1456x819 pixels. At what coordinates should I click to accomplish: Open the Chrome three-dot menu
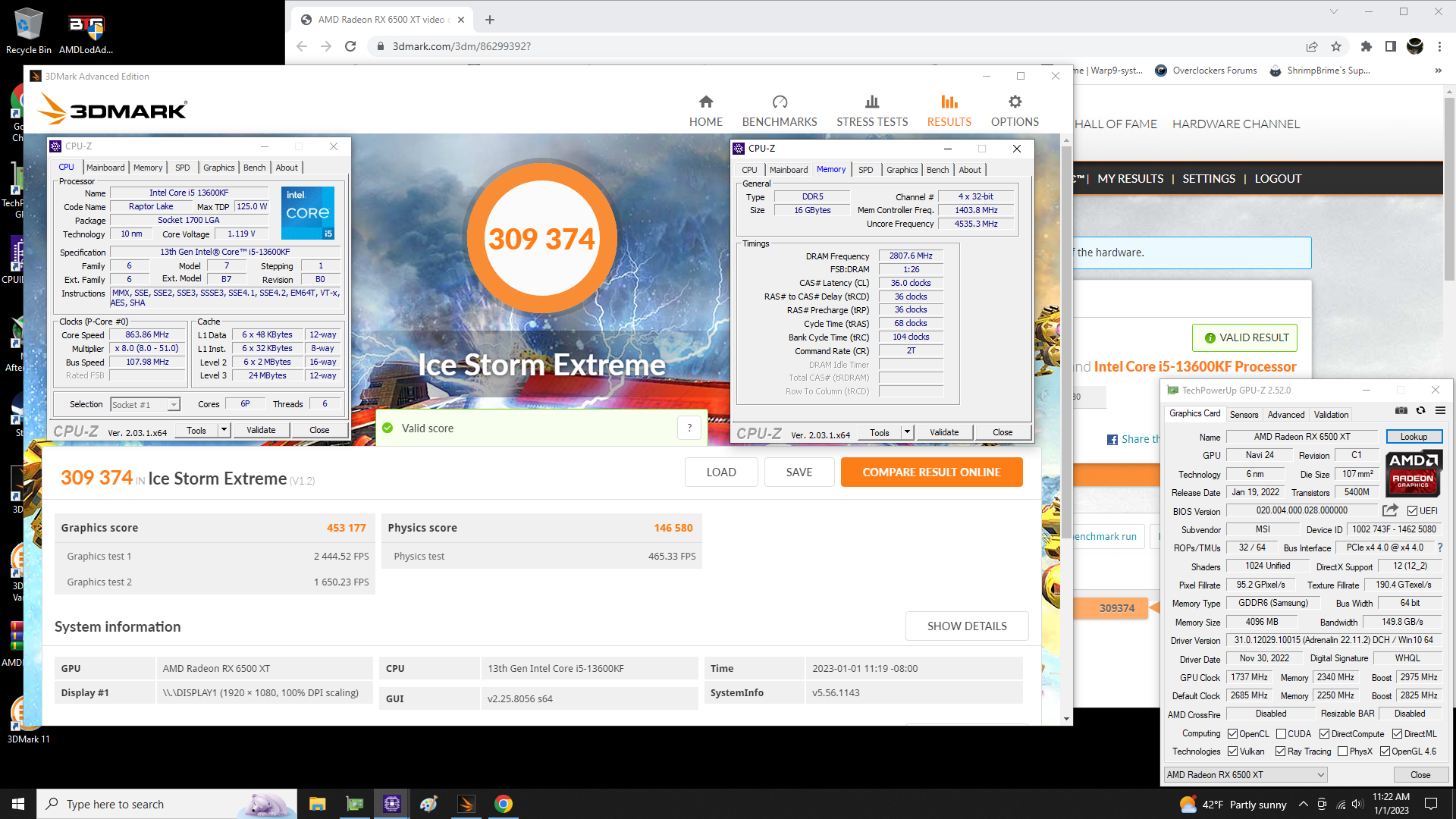pyautogui.click(x=1439, y=46)
